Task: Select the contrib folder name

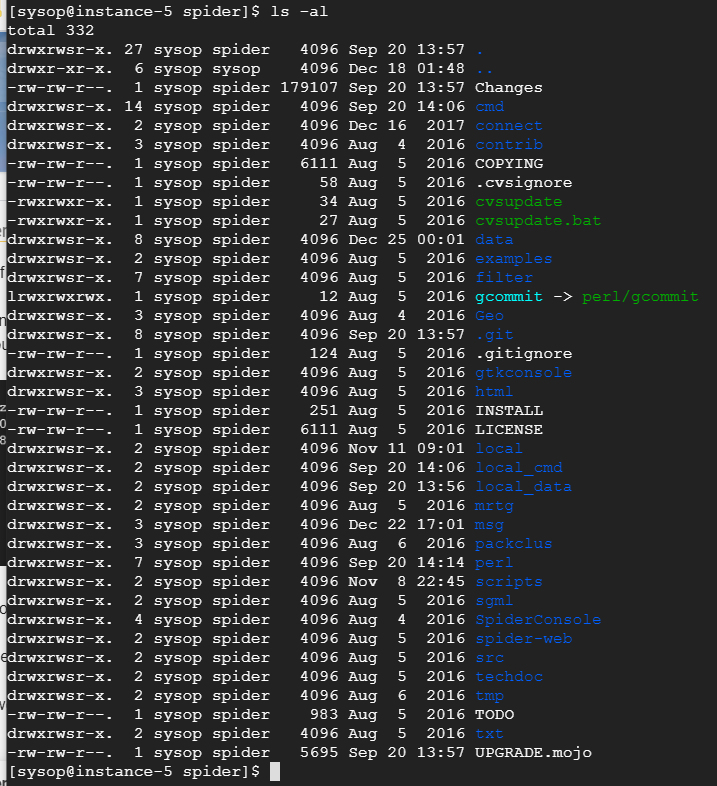Action: pyautogui.click(x=508, y=145)
